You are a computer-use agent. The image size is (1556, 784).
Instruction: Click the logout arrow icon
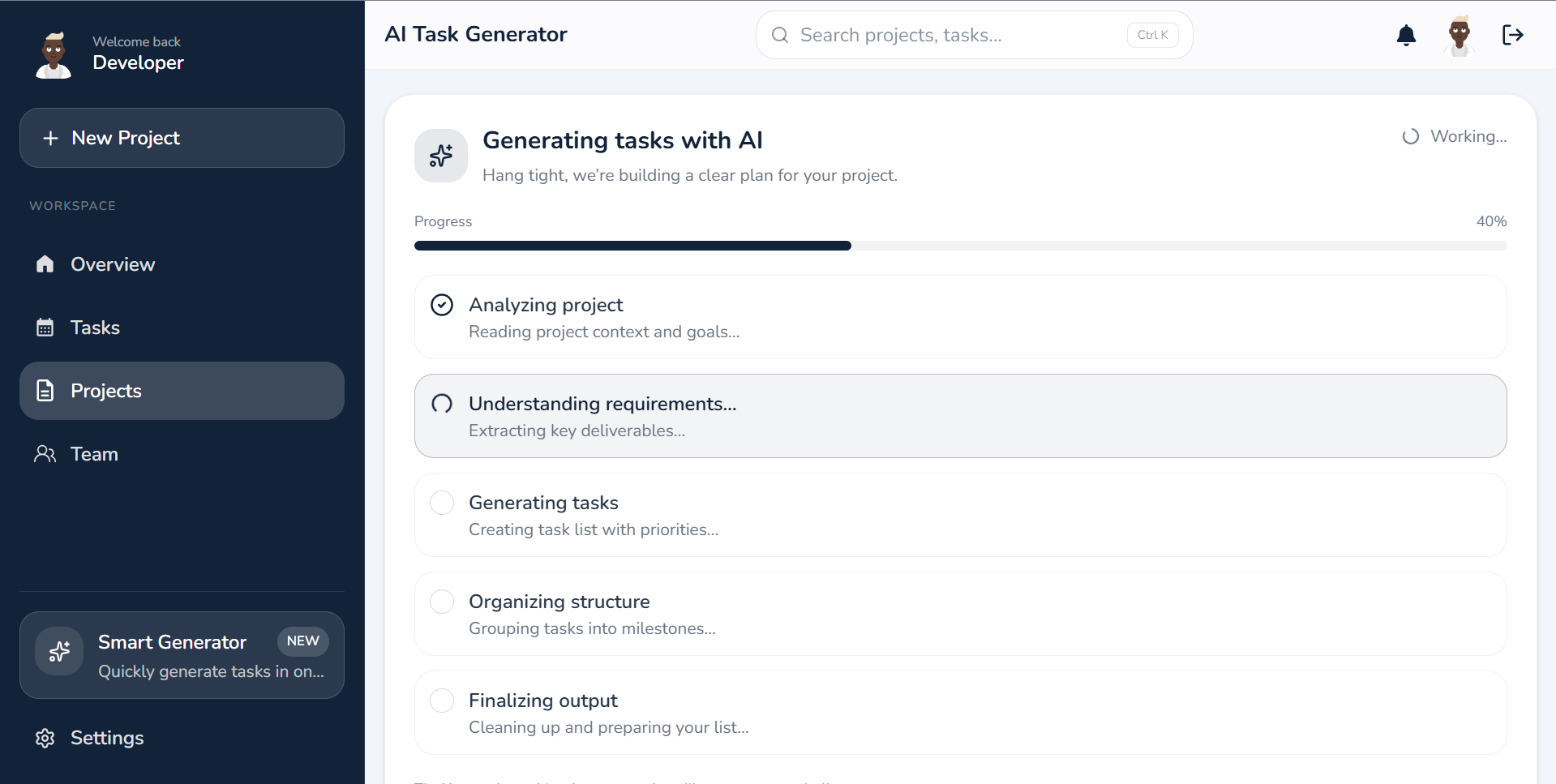pos(1512,35)
